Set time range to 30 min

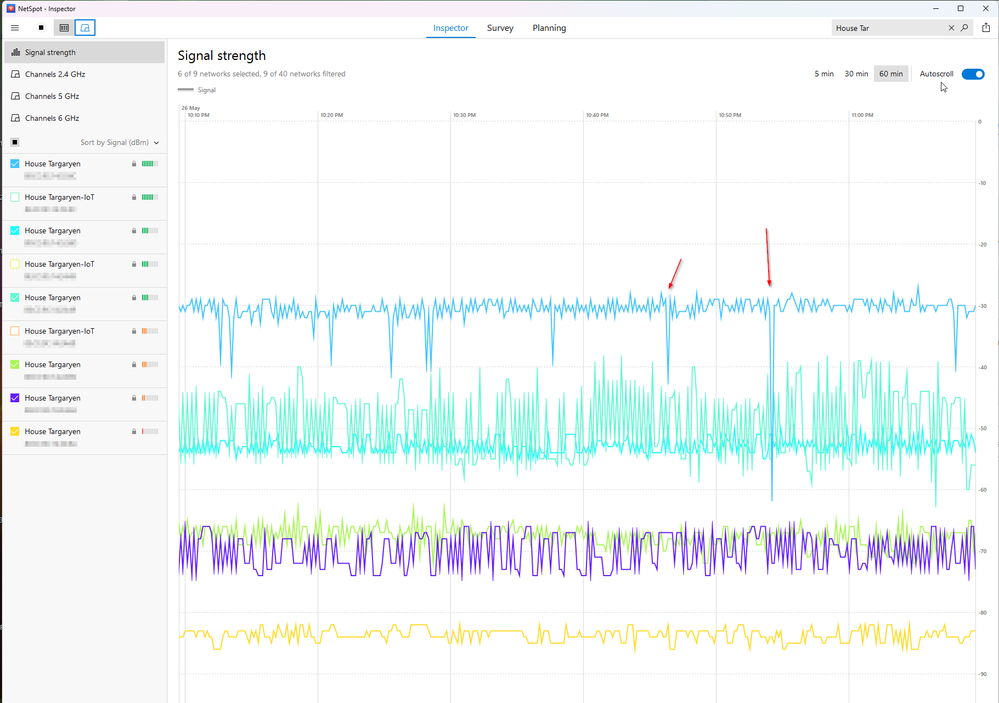point(856,74)
